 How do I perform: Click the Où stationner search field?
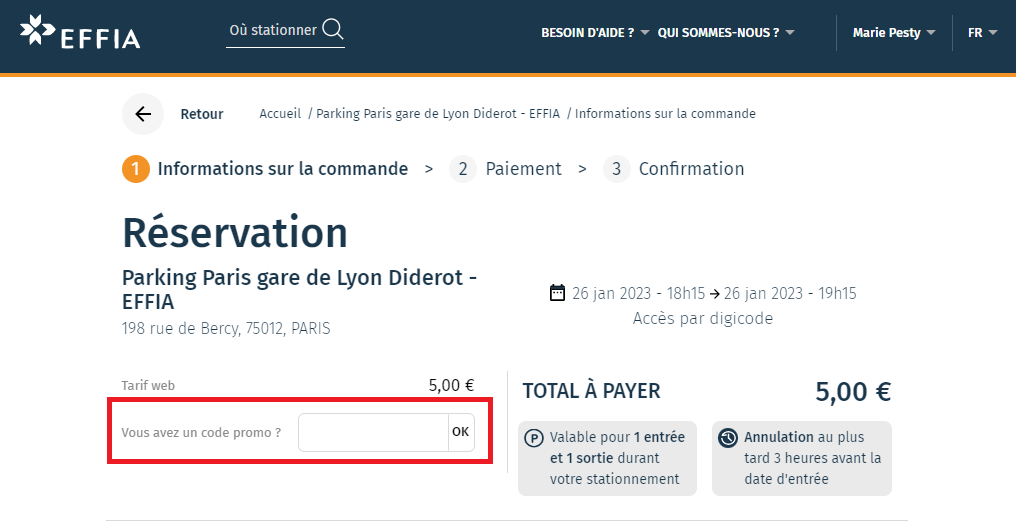coord(273,30)
